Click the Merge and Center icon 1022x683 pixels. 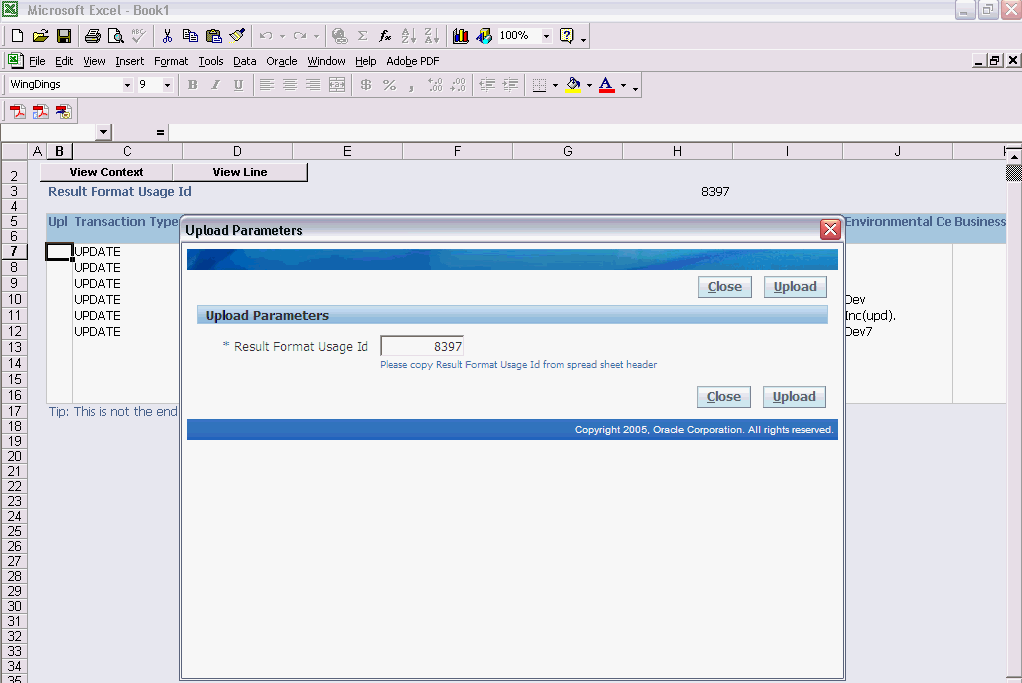tap(337, 85)
